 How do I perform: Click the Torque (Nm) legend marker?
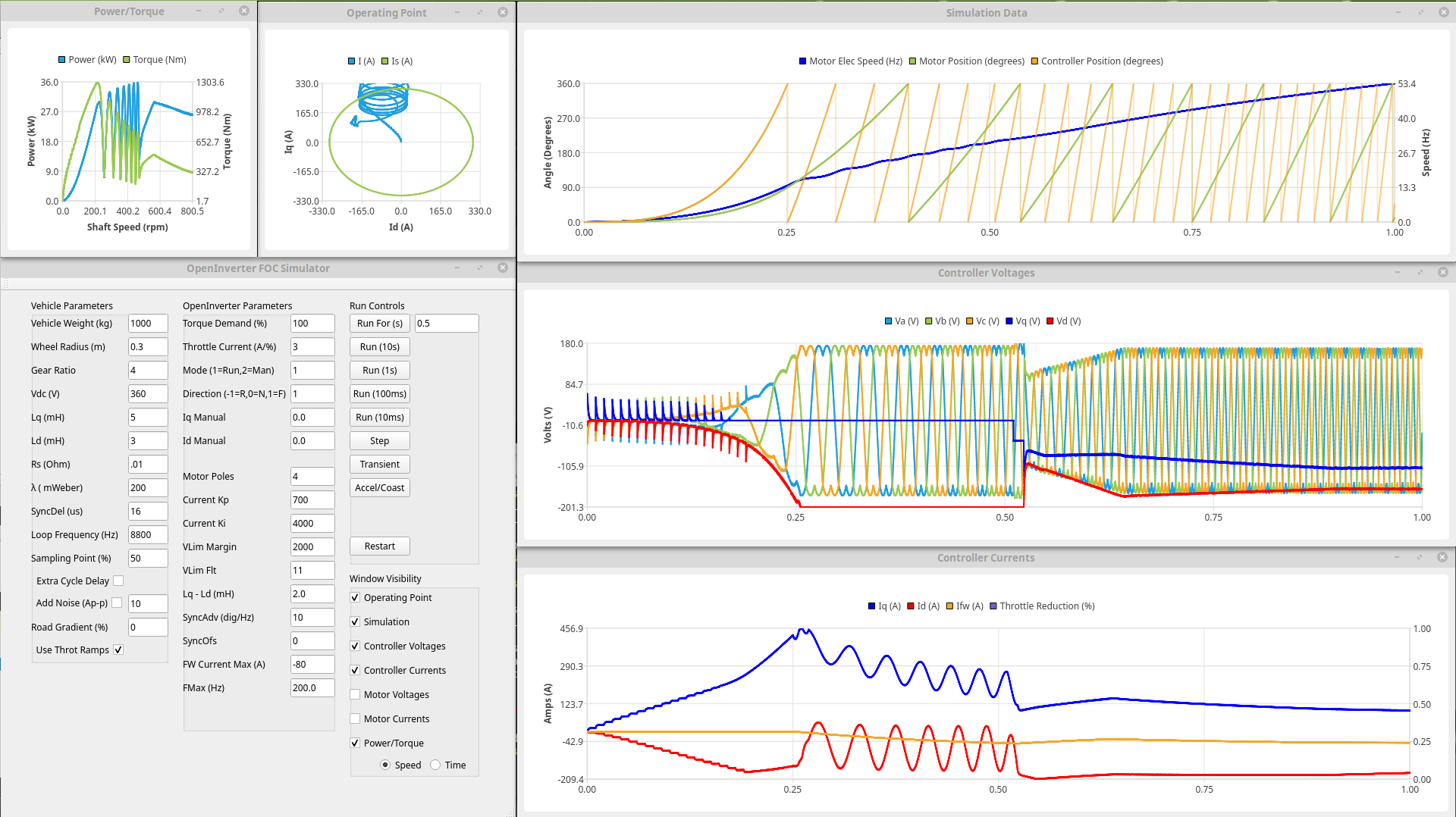coord(127,60)
